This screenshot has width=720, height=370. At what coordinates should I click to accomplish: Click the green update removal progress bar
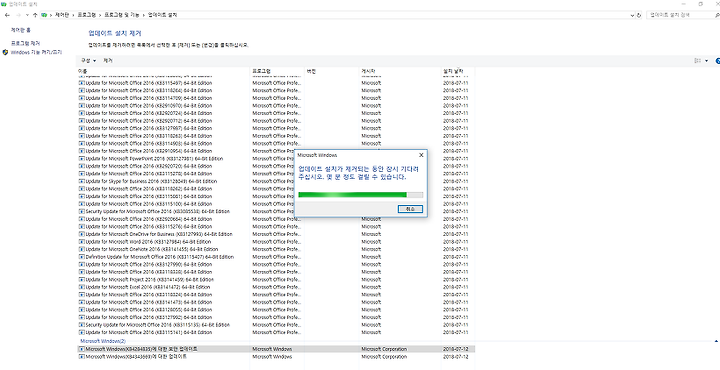pyautogui.click(x=360, y=195)
